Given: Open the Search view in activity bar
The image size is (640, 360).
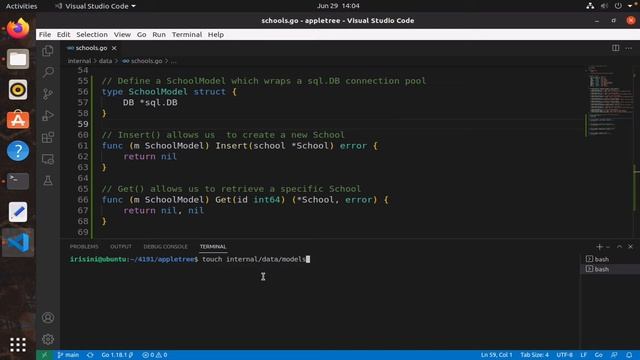Looking at the screenshot, I should pyautogui.click(x=48, y=72).
